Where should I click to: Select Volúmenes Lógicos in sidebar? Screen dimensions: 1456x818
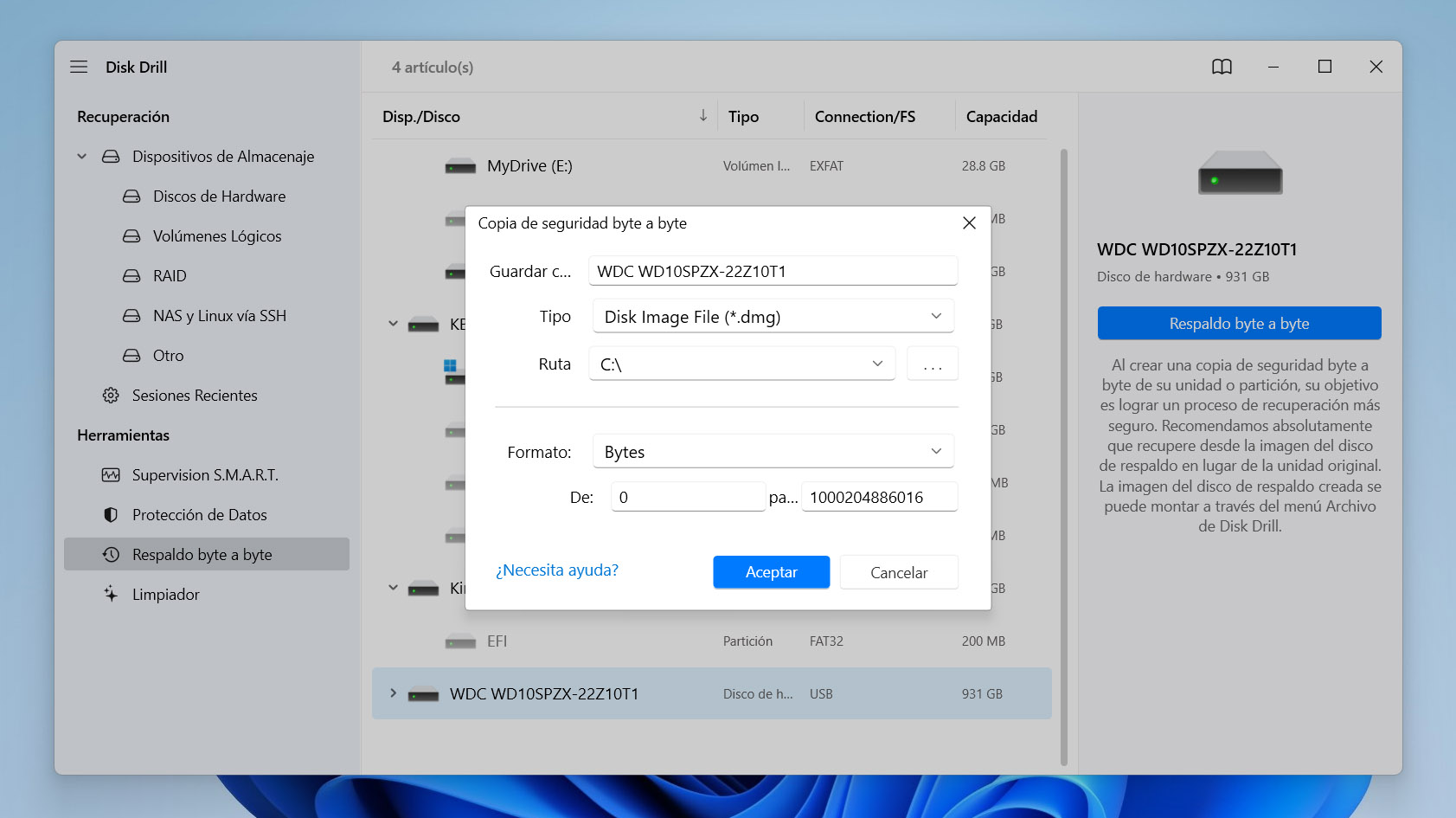[x=217, y=236]
